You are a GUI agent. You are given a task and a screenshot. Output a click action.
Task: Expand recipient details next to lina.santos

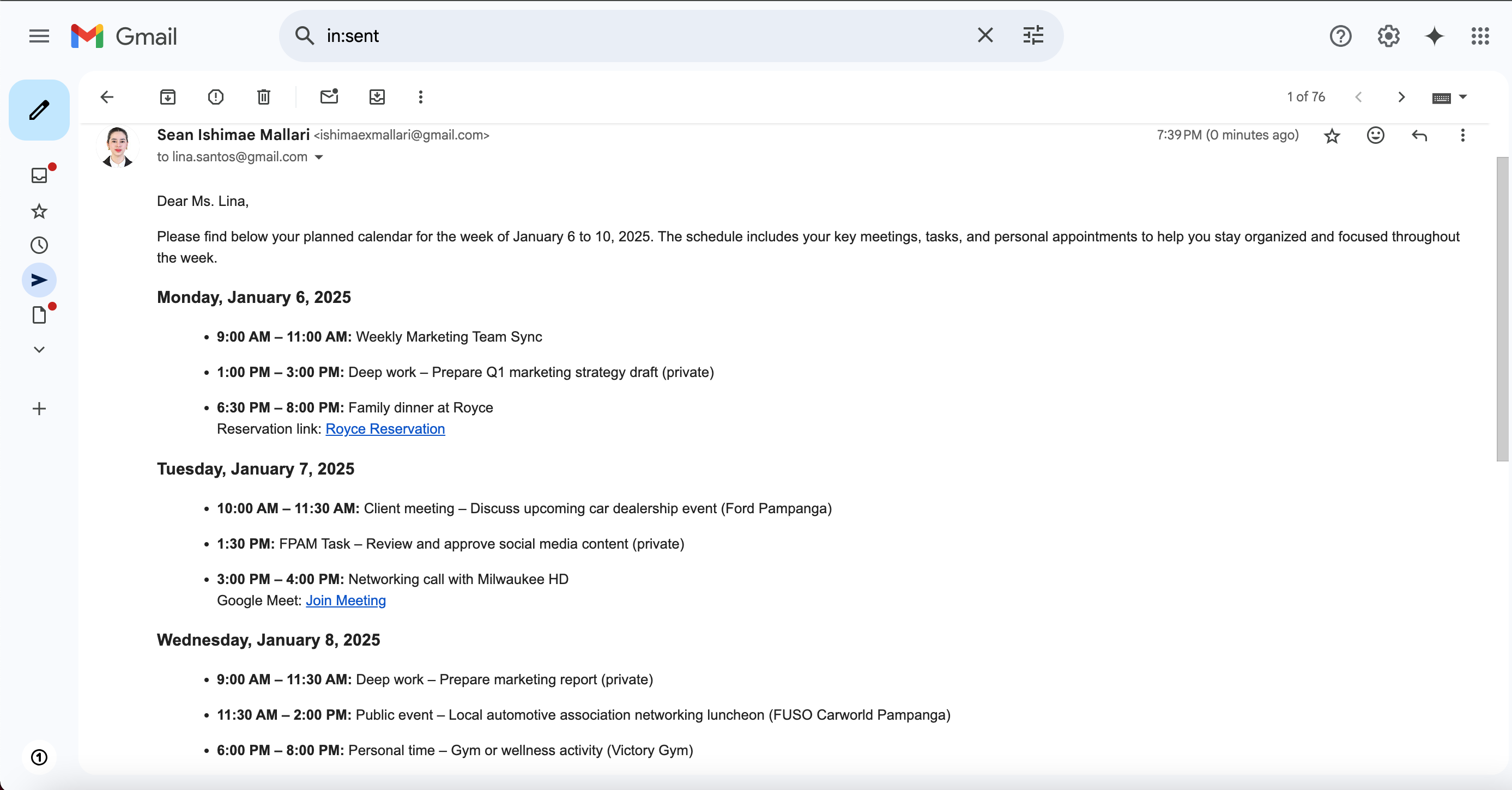(319, 157)
